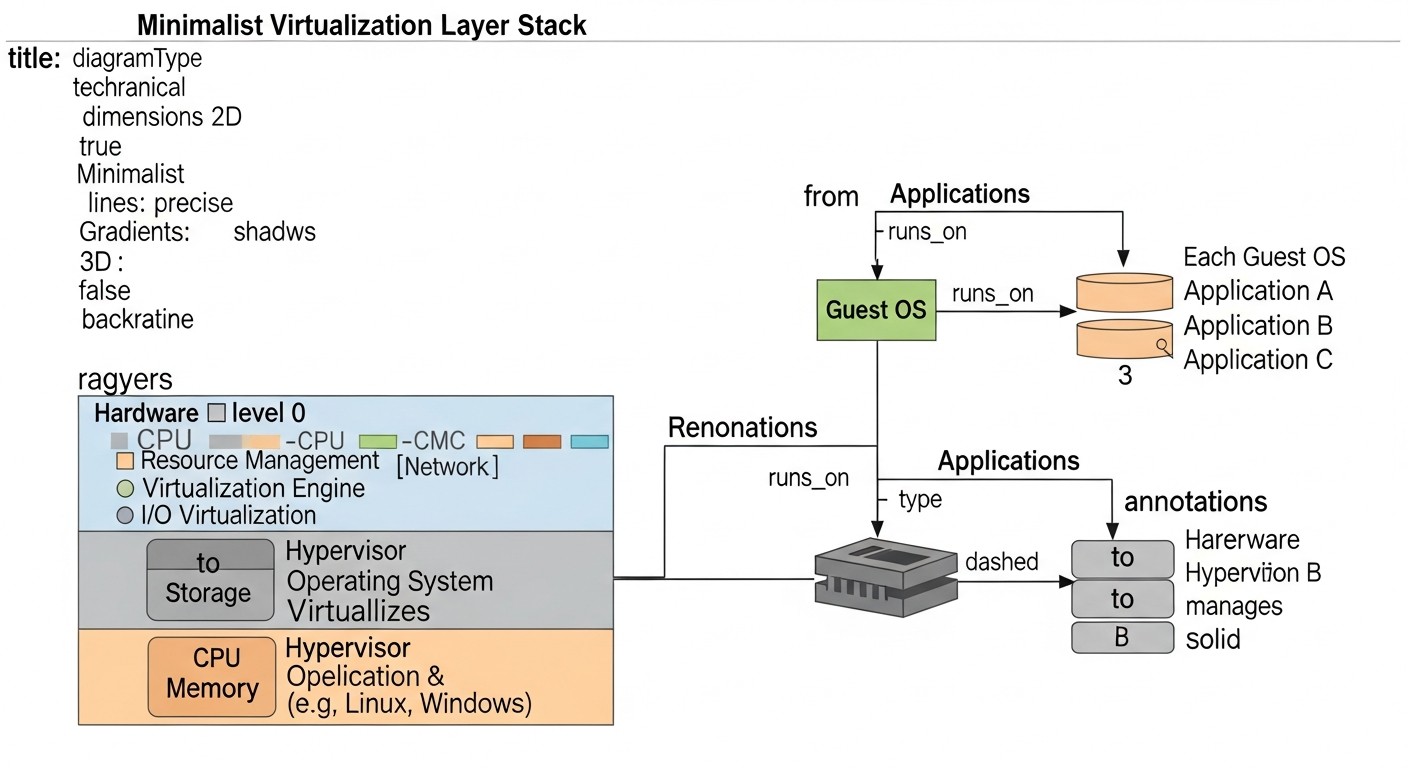Select the second gray 'to' annotation box
This screenshot has width=1408, height=768.
pyautogui.click(x=1122, y=599)
